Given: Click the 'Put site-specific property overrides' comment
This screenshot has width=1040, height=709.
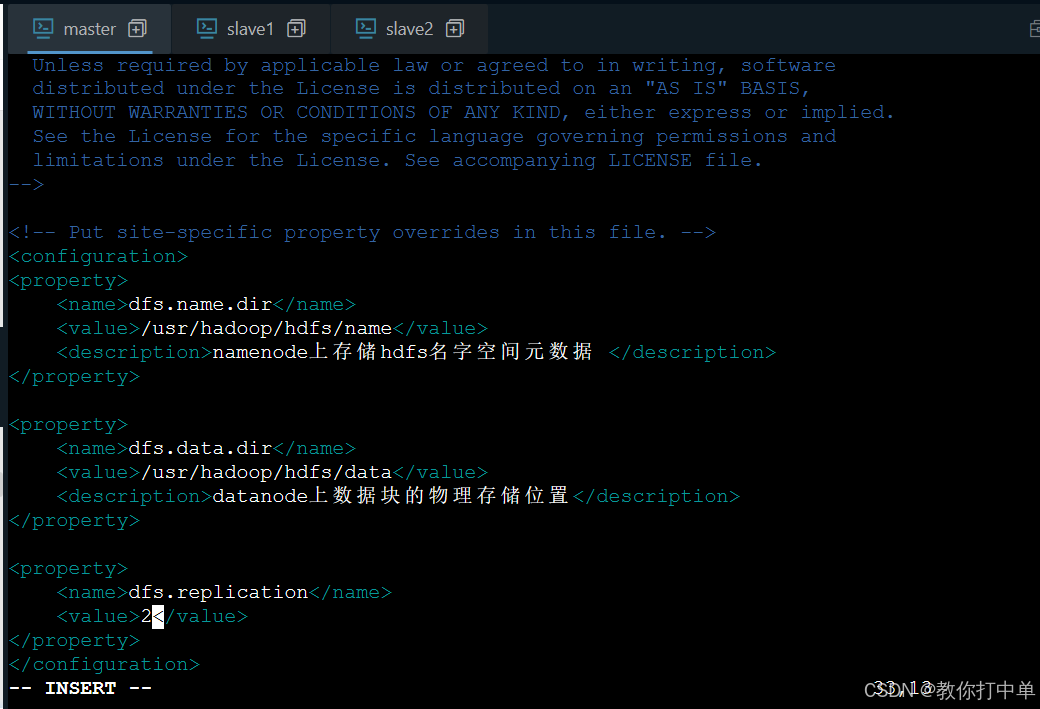Looking at the screenshot, I should (363, 233).
